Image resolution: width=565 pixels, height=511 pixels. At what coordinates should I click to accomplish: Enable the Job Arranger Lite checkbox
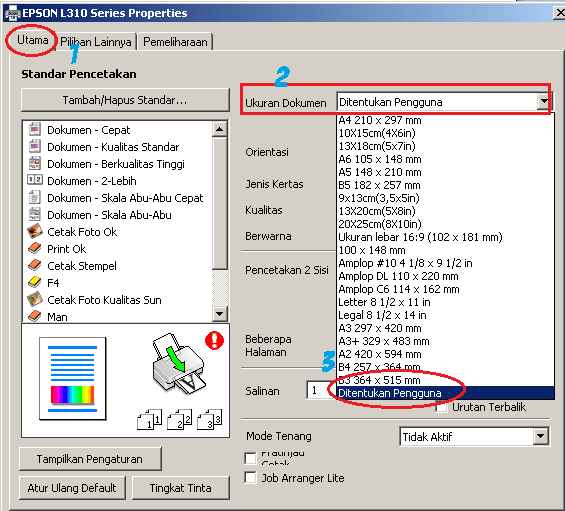coord(250,477)
